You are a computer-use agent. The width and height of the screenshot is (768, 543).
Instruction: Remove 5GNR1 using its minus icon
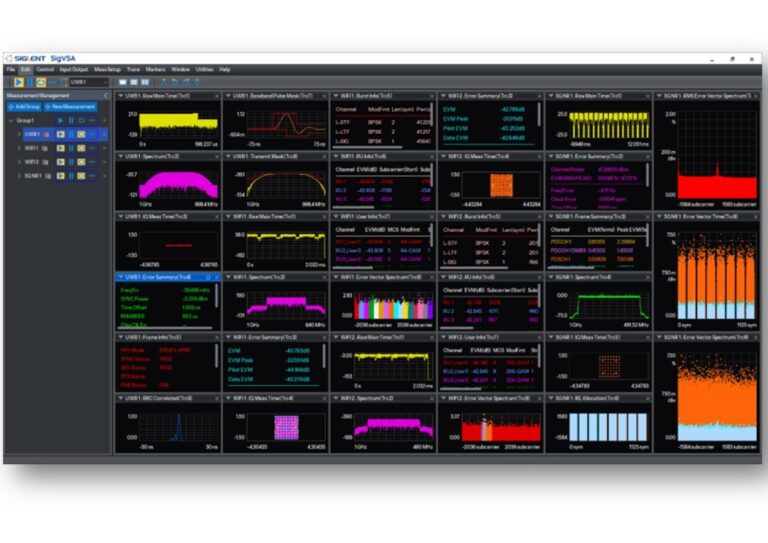(92, 175)
